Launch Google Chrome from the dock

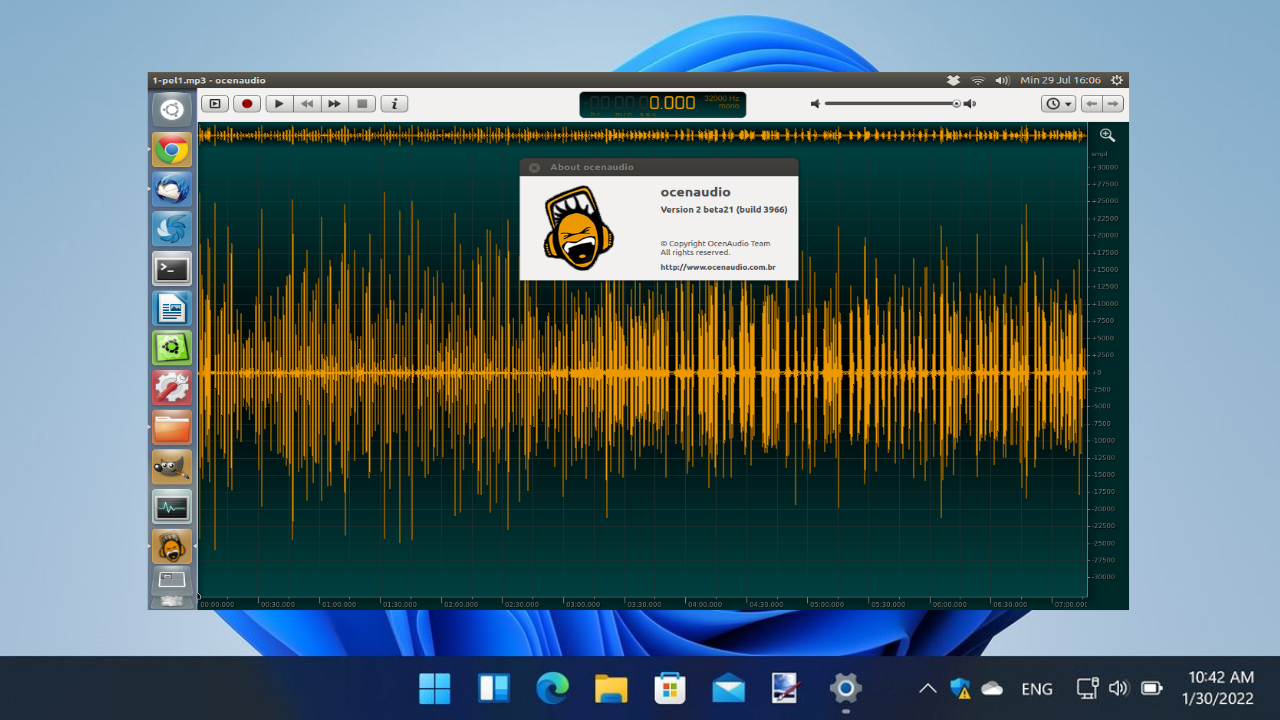[172, 150]
